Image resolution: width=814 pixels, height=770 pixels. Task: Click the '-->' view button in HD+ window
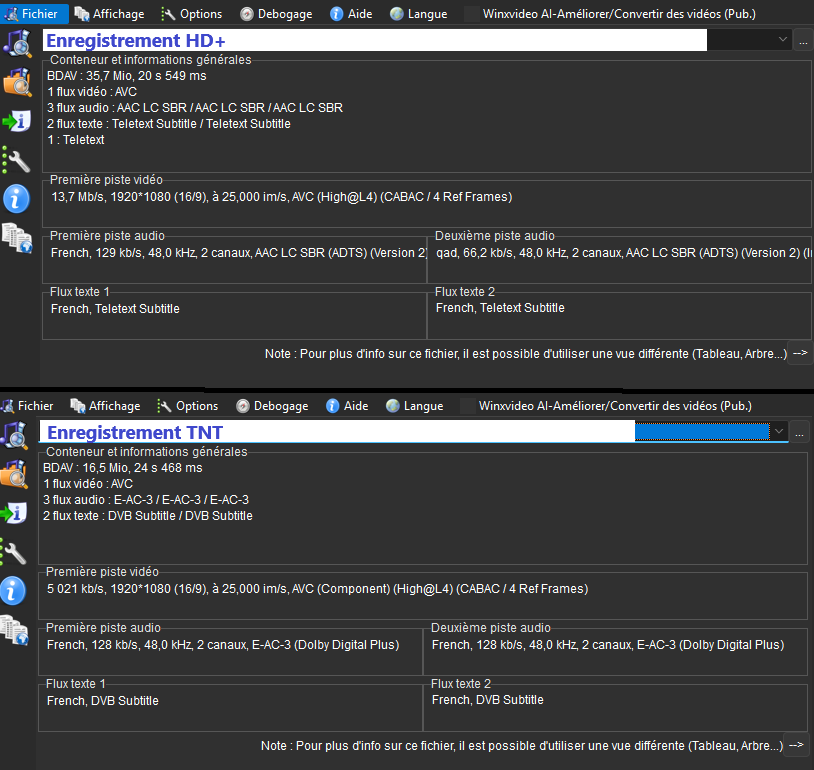point(800,353)
